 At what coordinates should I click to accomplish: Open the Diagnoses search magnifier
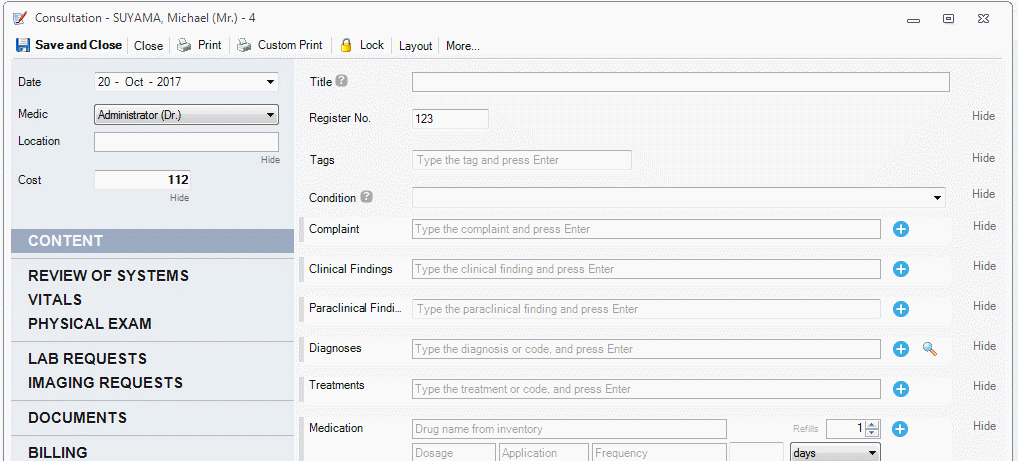click(929, 349)
